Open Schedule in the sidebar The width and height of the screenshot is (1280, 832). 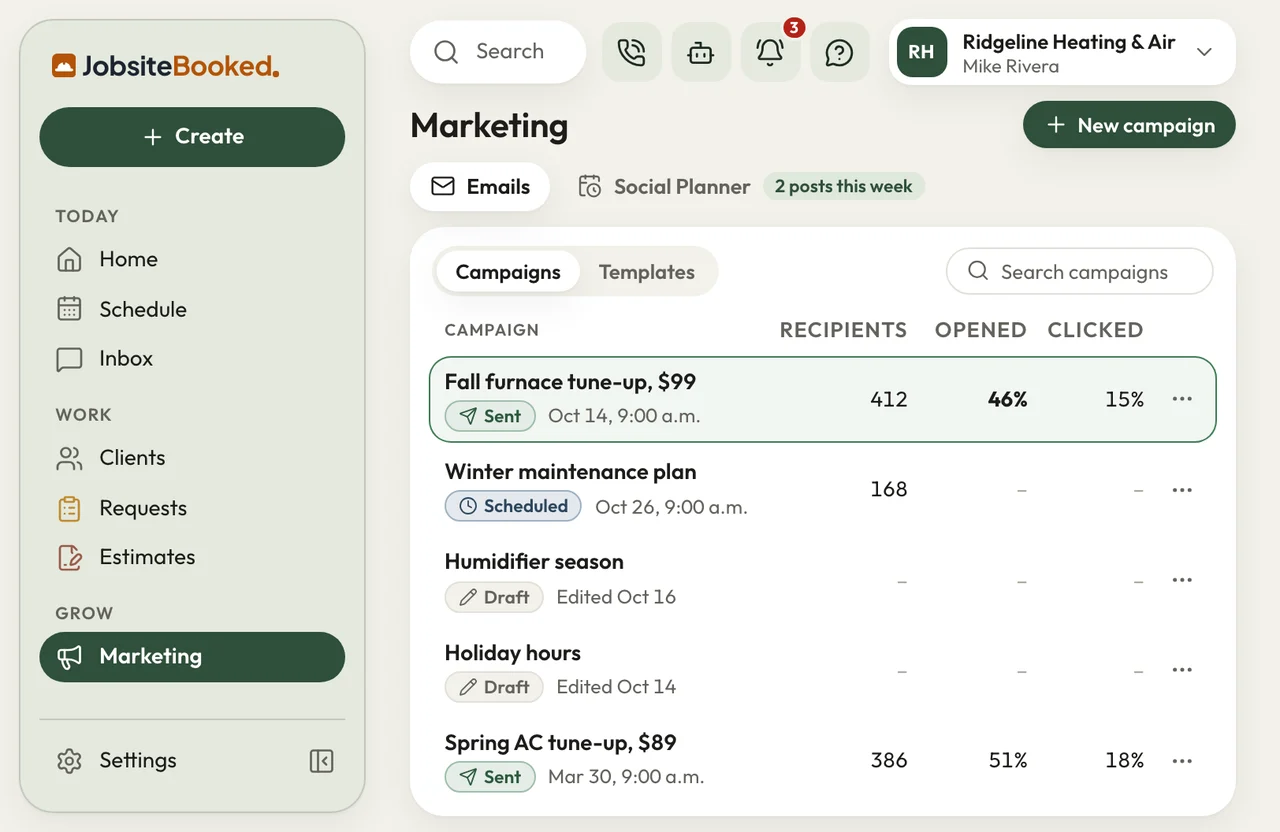tap(192, 309)
